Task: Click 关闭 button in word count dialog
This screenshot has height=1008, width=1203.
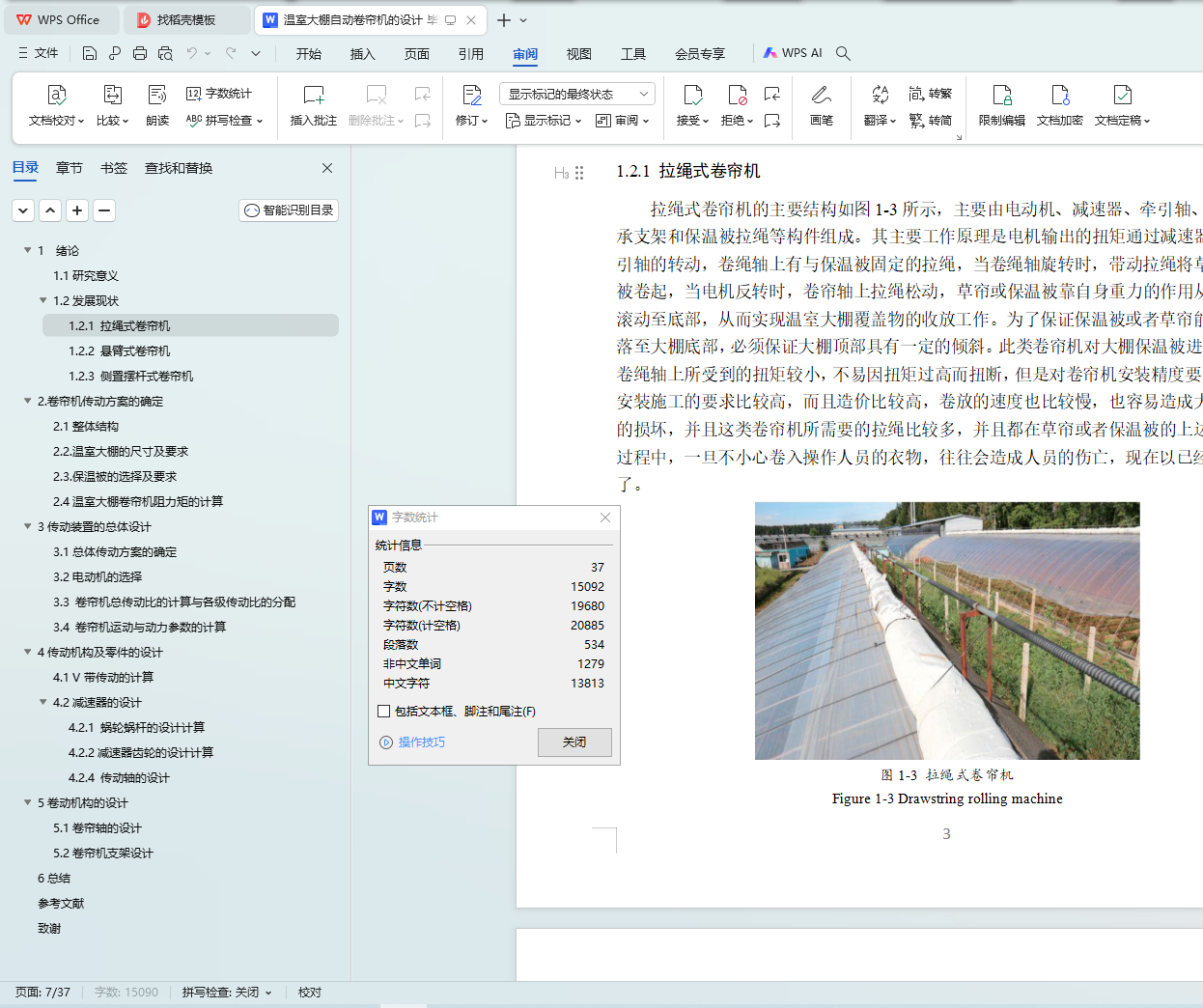Action: 574,742
